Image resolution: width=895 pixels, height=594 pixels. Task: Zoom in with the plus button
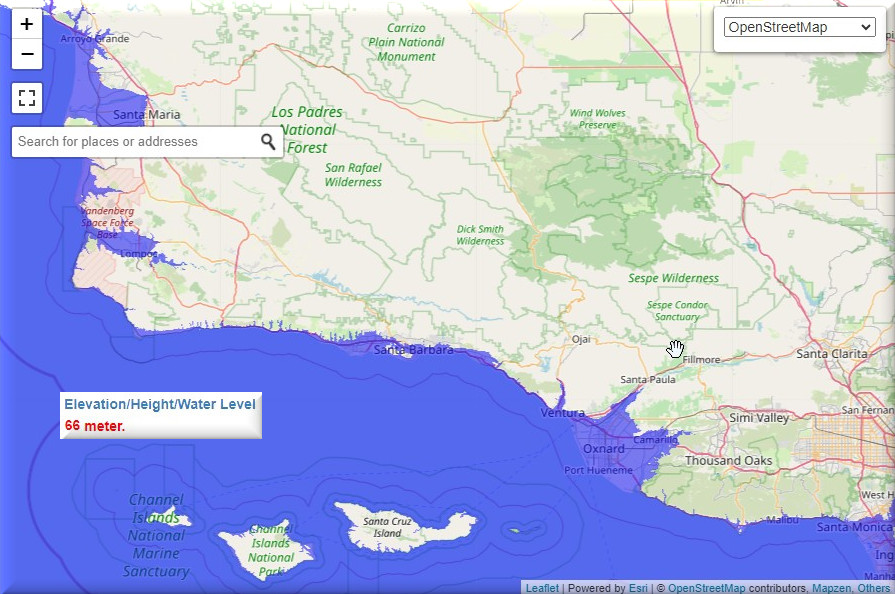pyautogui.click(x=27, y=24)
